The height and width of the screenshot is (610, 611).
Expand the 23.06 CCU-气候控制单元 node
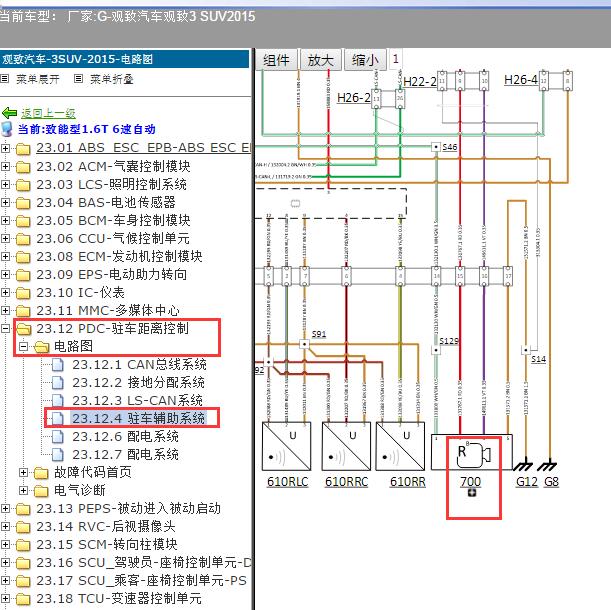pyautogui.click(x=5, y=238)
